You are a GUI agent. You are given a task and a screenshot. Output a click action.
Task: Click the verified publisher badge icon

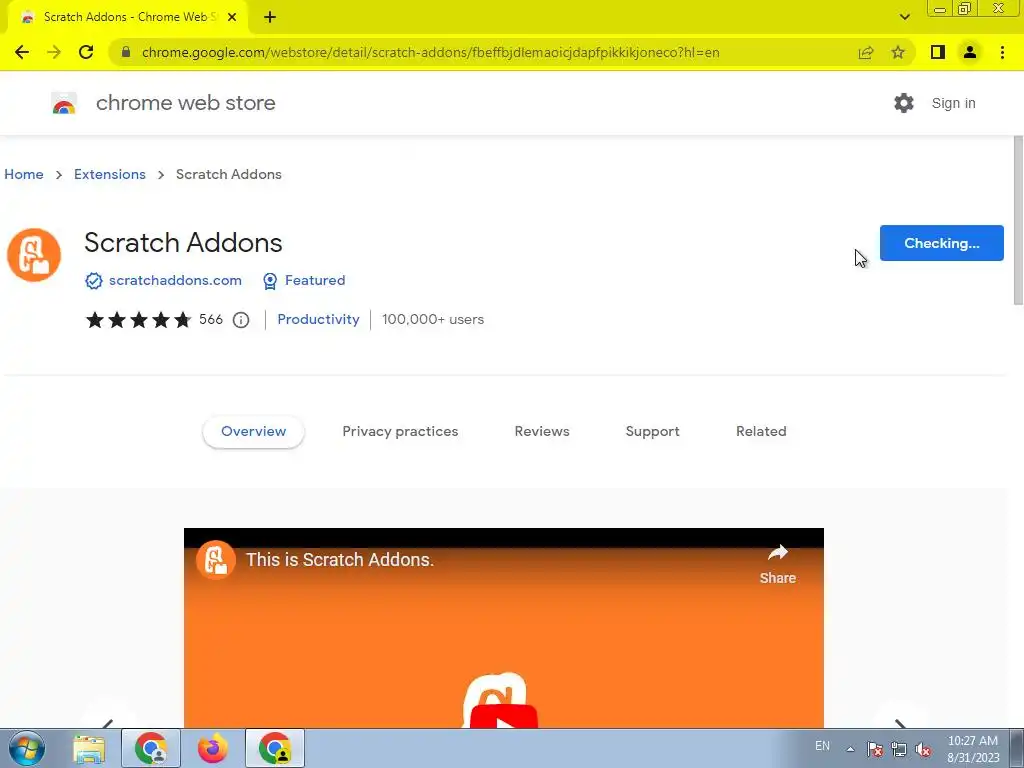coord(93,281)
